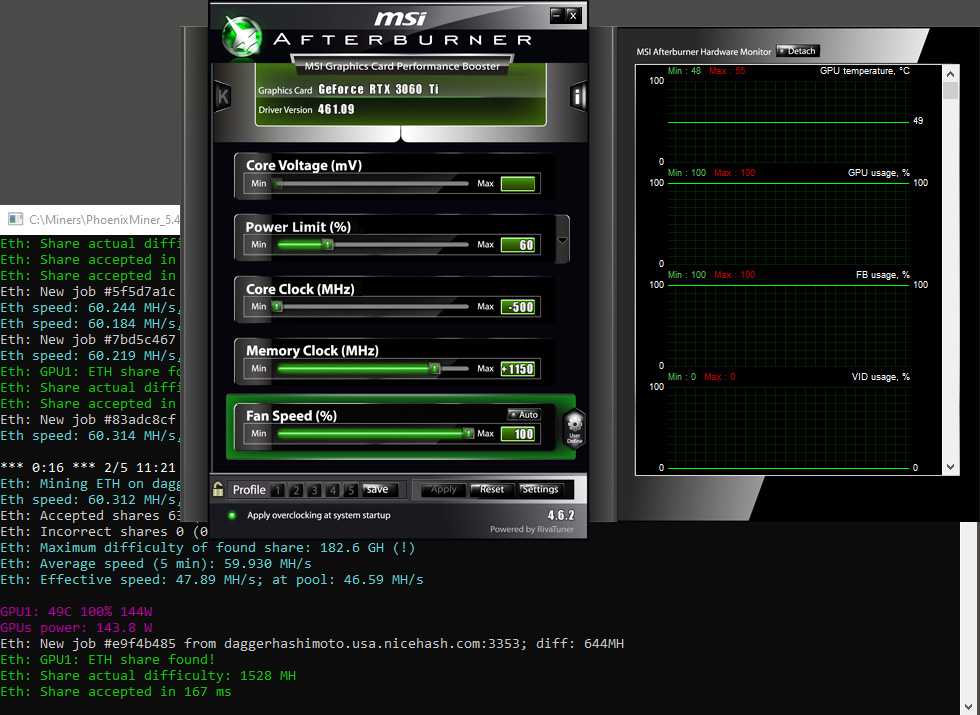Click the User Define fan speed icon
The image size is (980, 715).
pyautogui.click(x=574, y=429)
